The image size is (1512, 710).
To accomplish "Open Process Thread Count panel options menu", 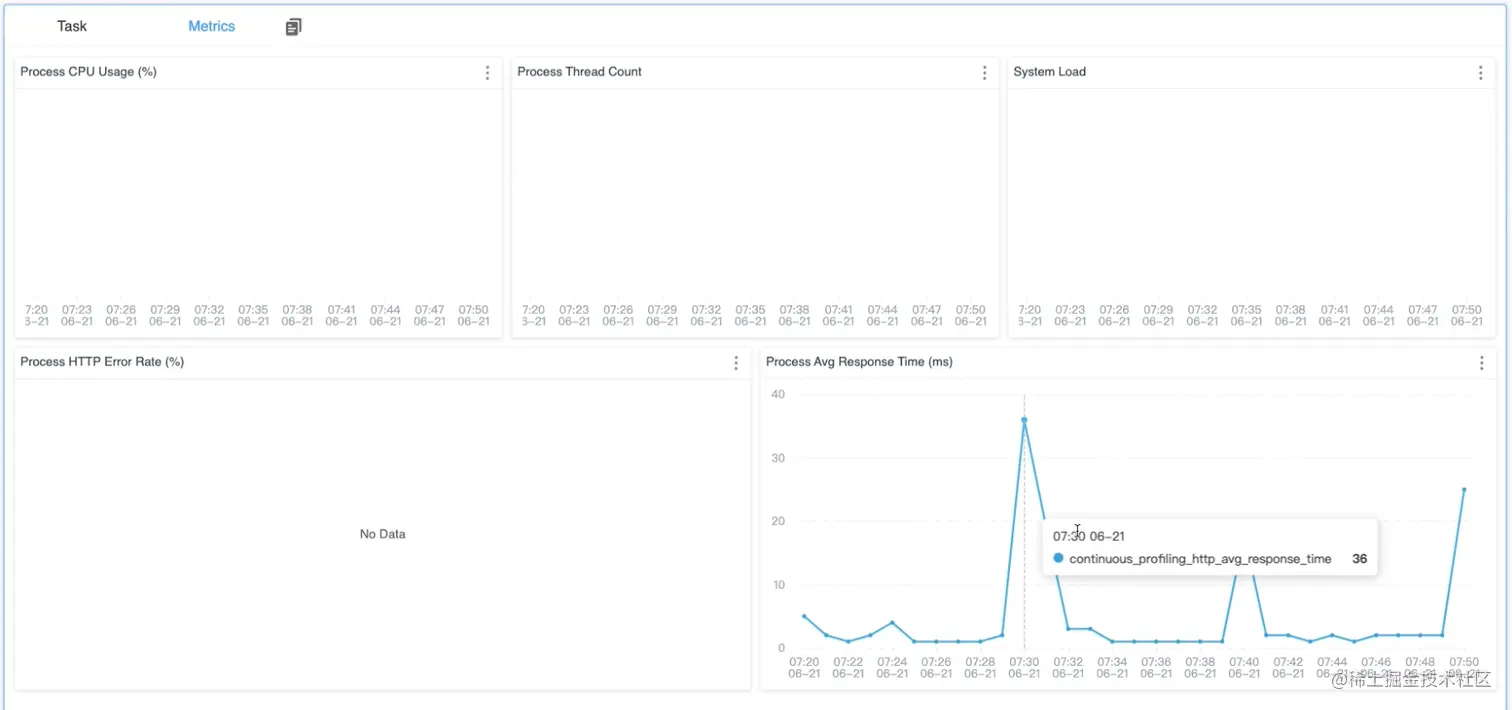I will pos(984,73).
